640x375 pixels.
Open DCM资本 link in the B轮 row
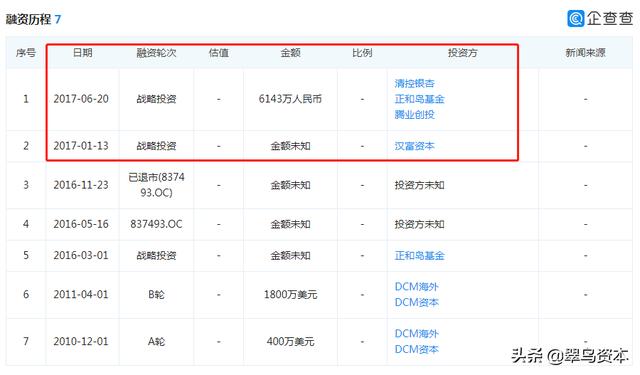[416, 302]
